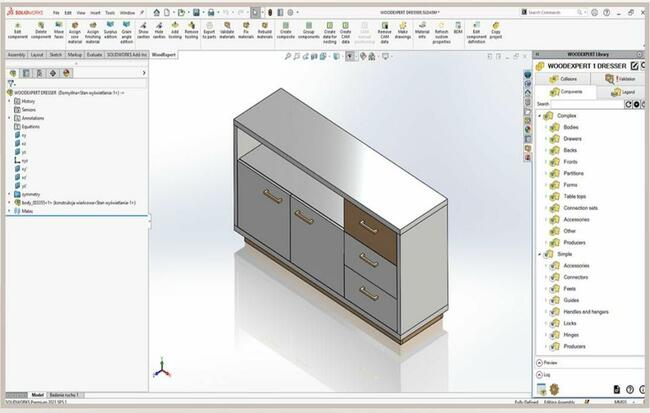Click the Fix materials icon
The width and height of the screenshot is (650, 413).
pyautogui.click(x=246, y=31)
